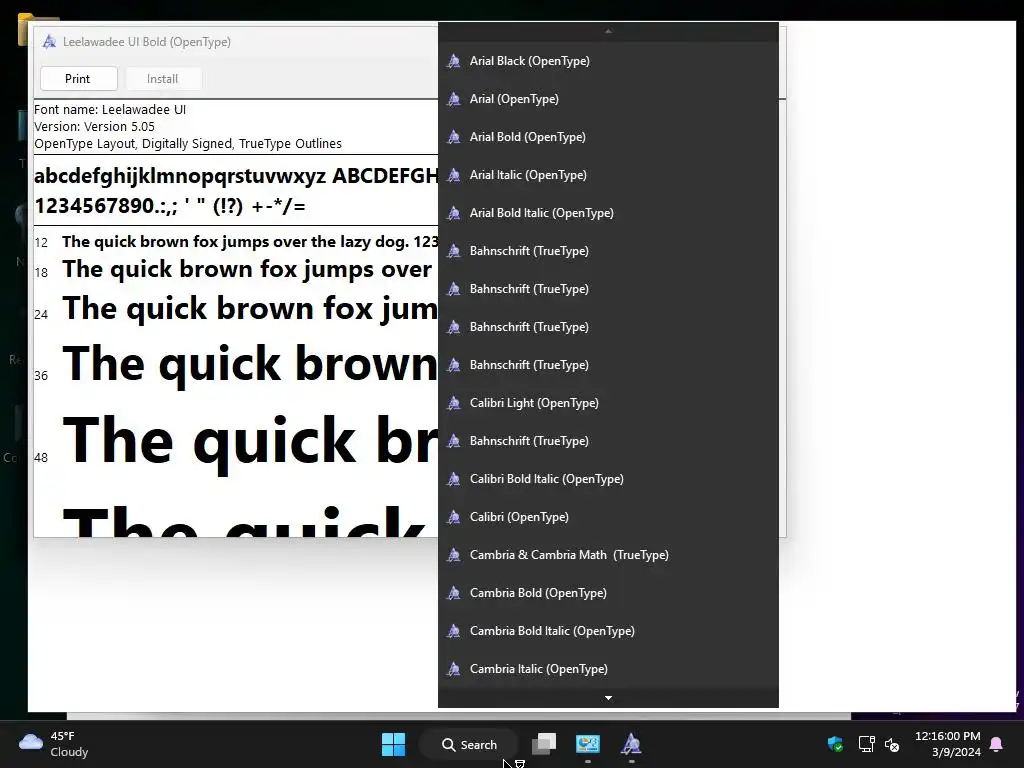This screenshot has width=1024, height=768.
Task: Choose Cambria & Cambria Math (TrueType) entry
Action: click(608, 555)
